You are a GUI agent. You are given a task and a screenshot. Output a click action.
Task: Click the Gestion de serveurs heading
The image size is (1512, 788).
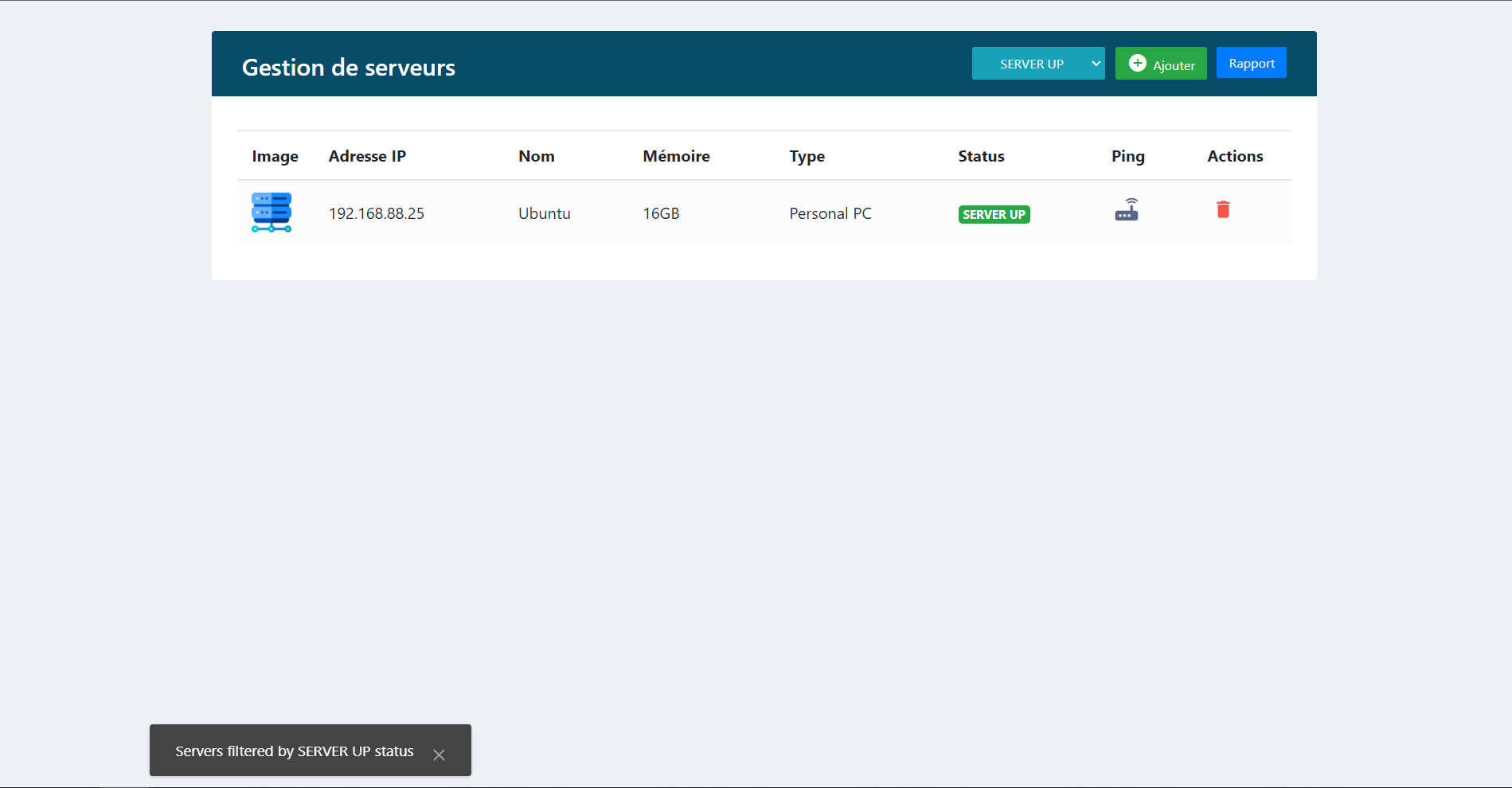[x=349, y=68]
